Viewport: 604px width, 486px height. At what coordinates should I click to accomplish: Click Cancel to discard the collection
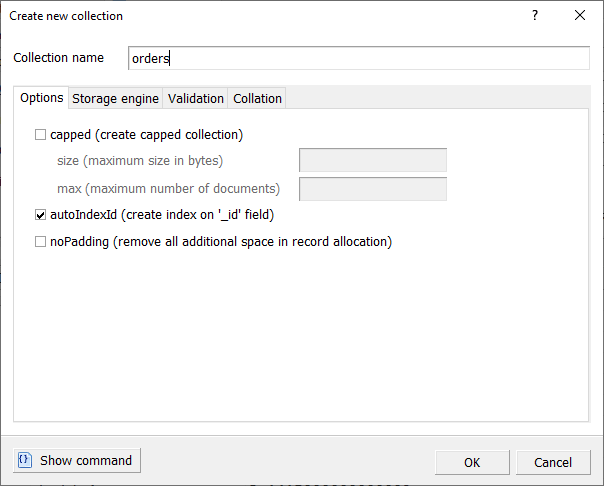(x=553, y=462)
